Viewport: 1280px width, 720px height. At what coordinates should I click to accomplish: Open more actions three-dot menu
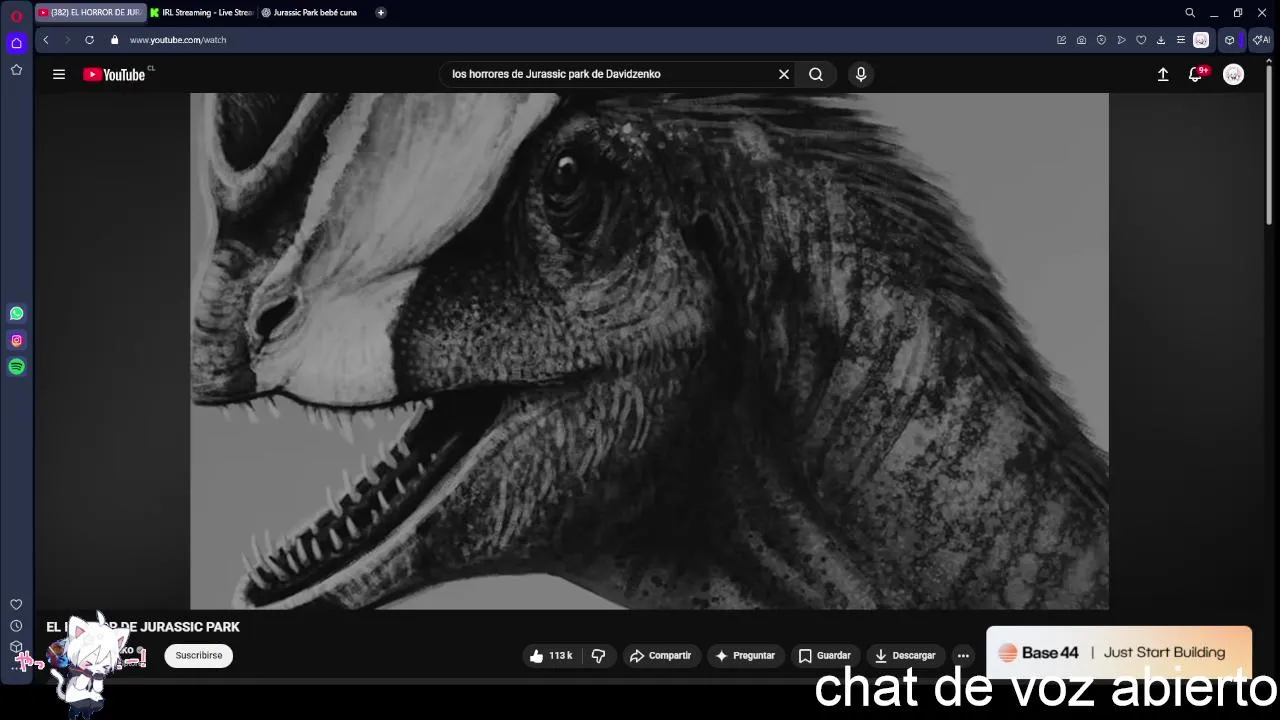pyautogui.click(x=963, y=656)
